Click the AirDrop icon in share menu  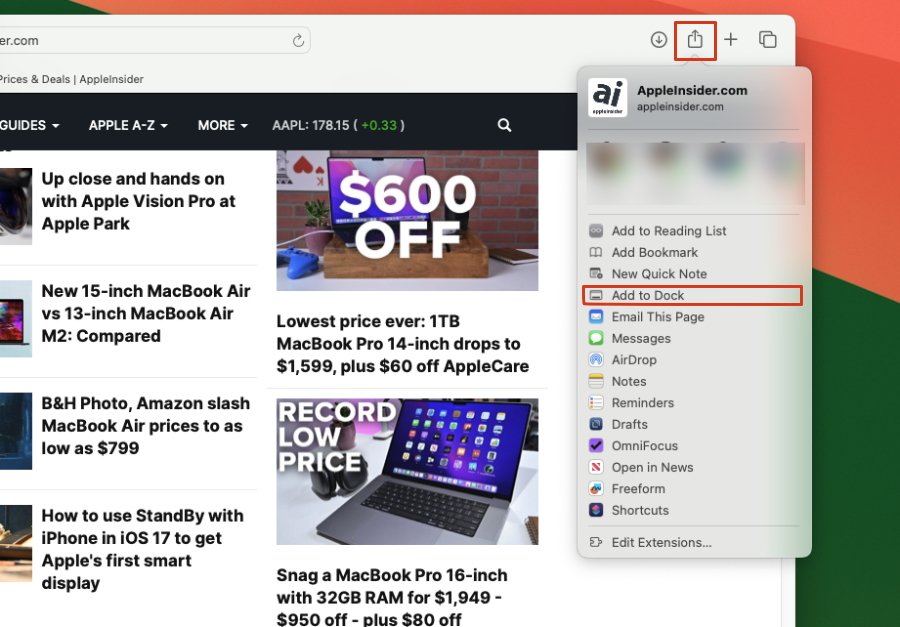point(596,360)
